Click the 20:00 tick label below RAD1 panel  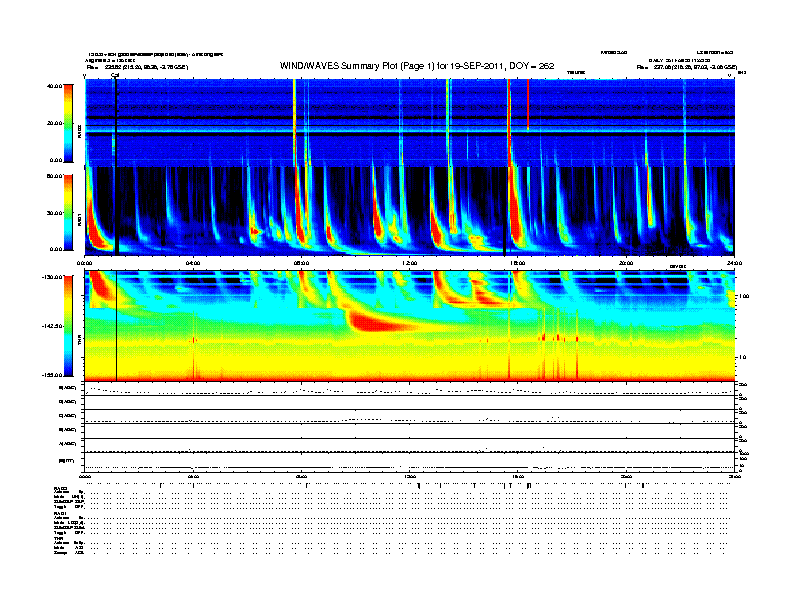coord(626,263)
